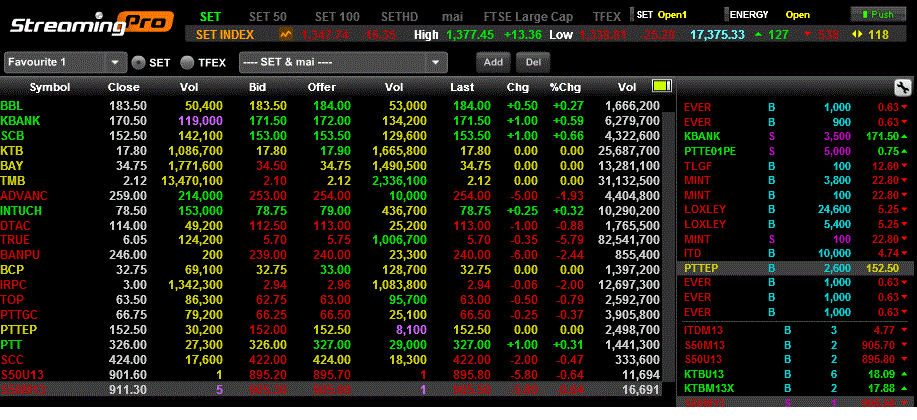The image size is (917, 420).
Task: Click KTBU13 in the ticker panel
Action: pos(705,373)
